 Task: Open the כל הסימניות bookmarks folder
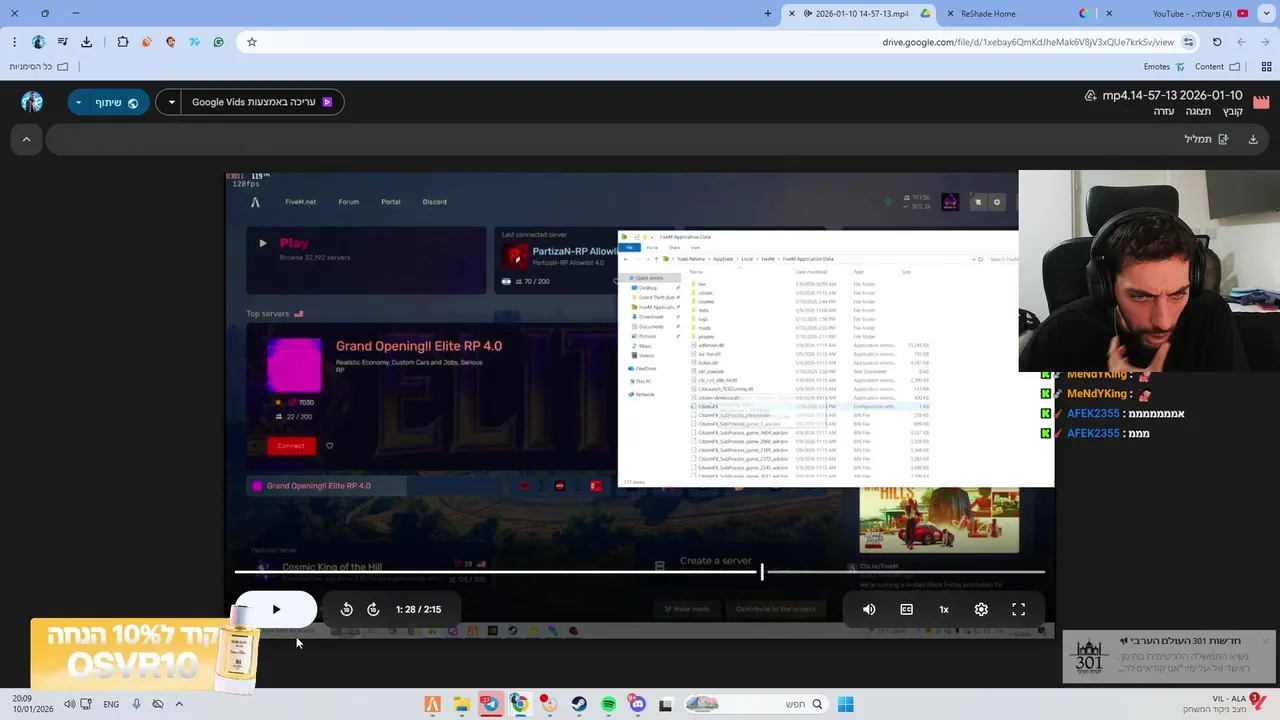(x=39, y=67)
